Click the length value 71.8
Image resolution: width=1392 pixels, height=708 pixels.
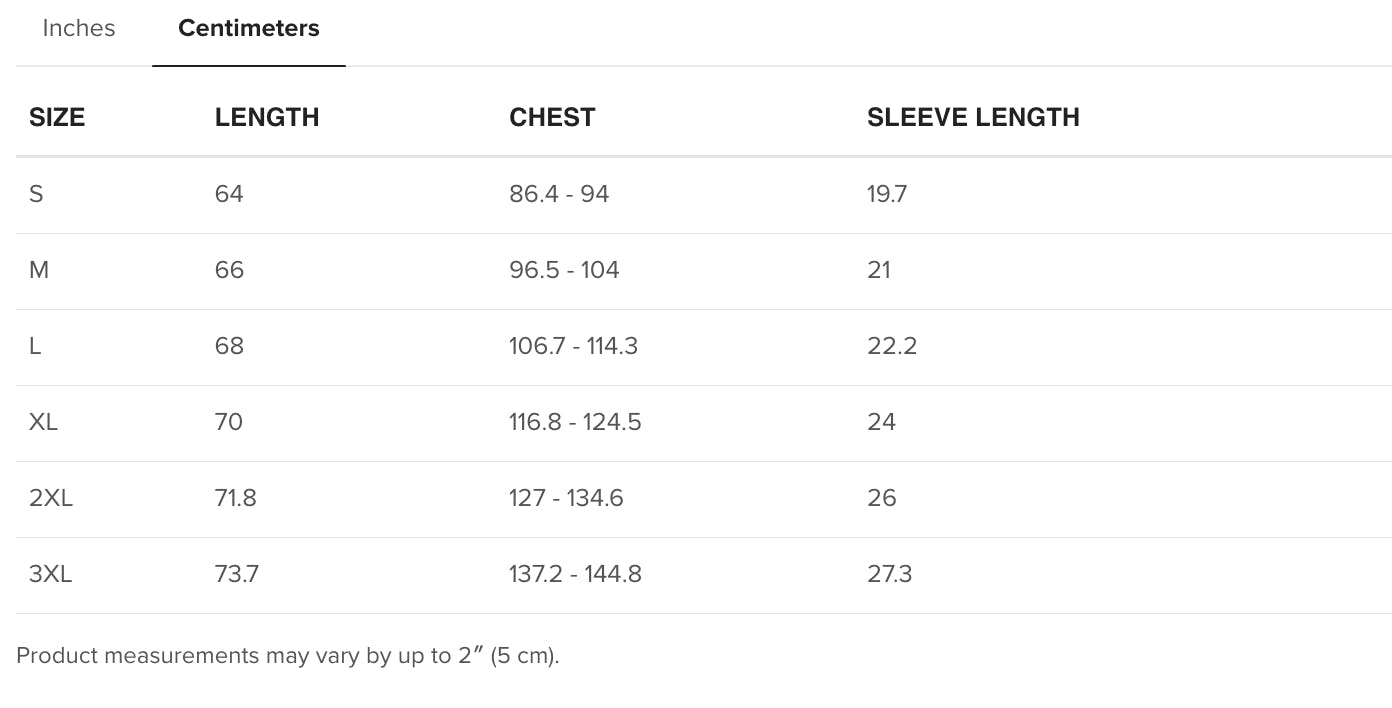pyautogui.click(x=236, y=498)
